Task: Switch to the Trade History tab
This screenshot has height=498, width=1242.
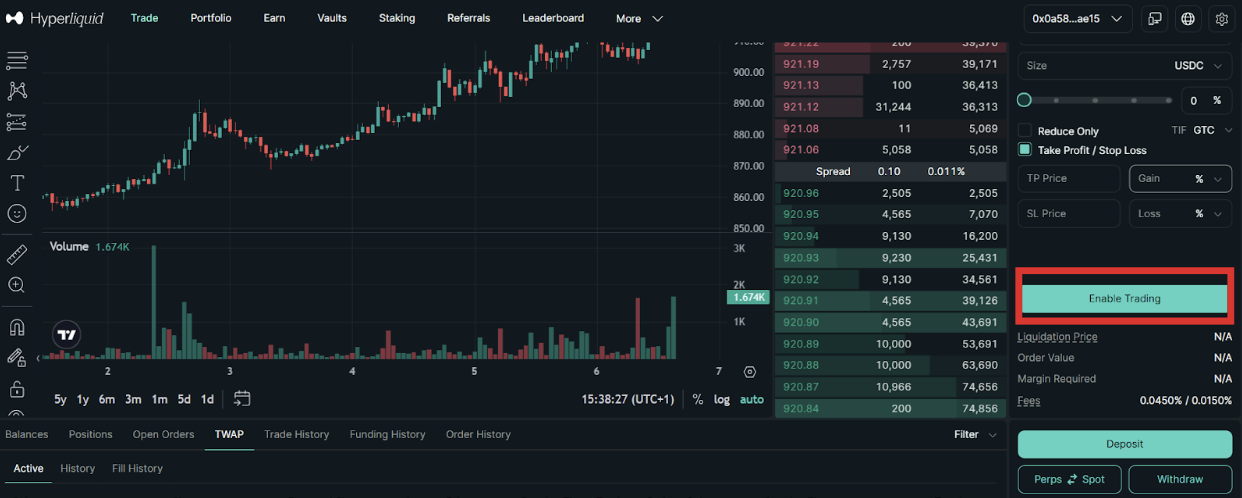Action: (296, 434)
